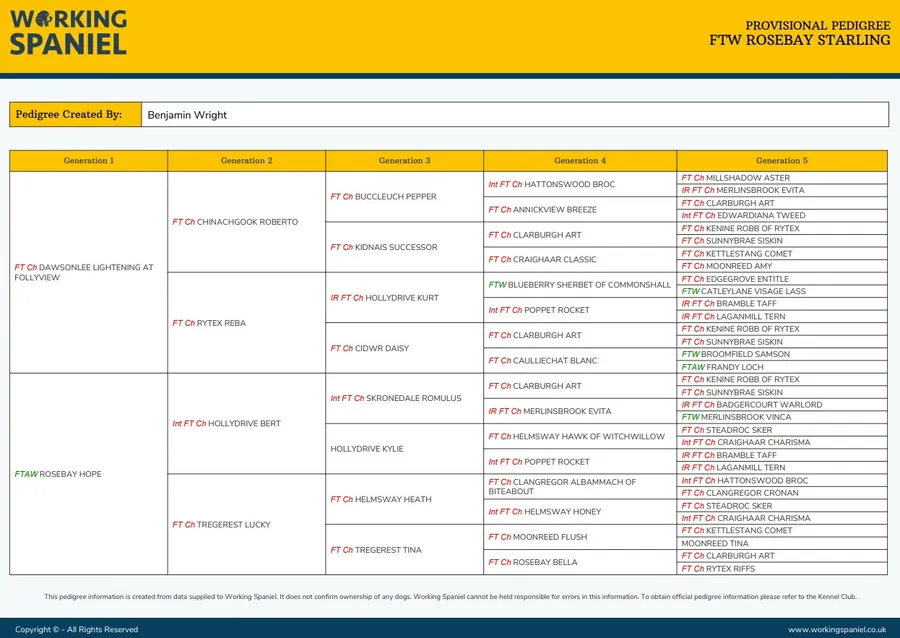900x638 pixels.
Task: Click Int FT Ch Hollydrive Bert
Action: 226,424
